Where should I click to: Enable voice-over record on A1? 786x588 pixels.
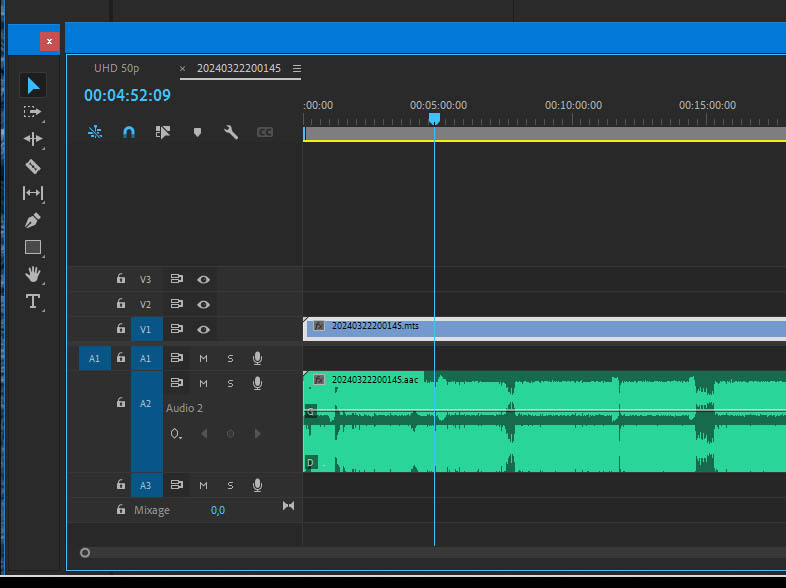pos(257,358)
